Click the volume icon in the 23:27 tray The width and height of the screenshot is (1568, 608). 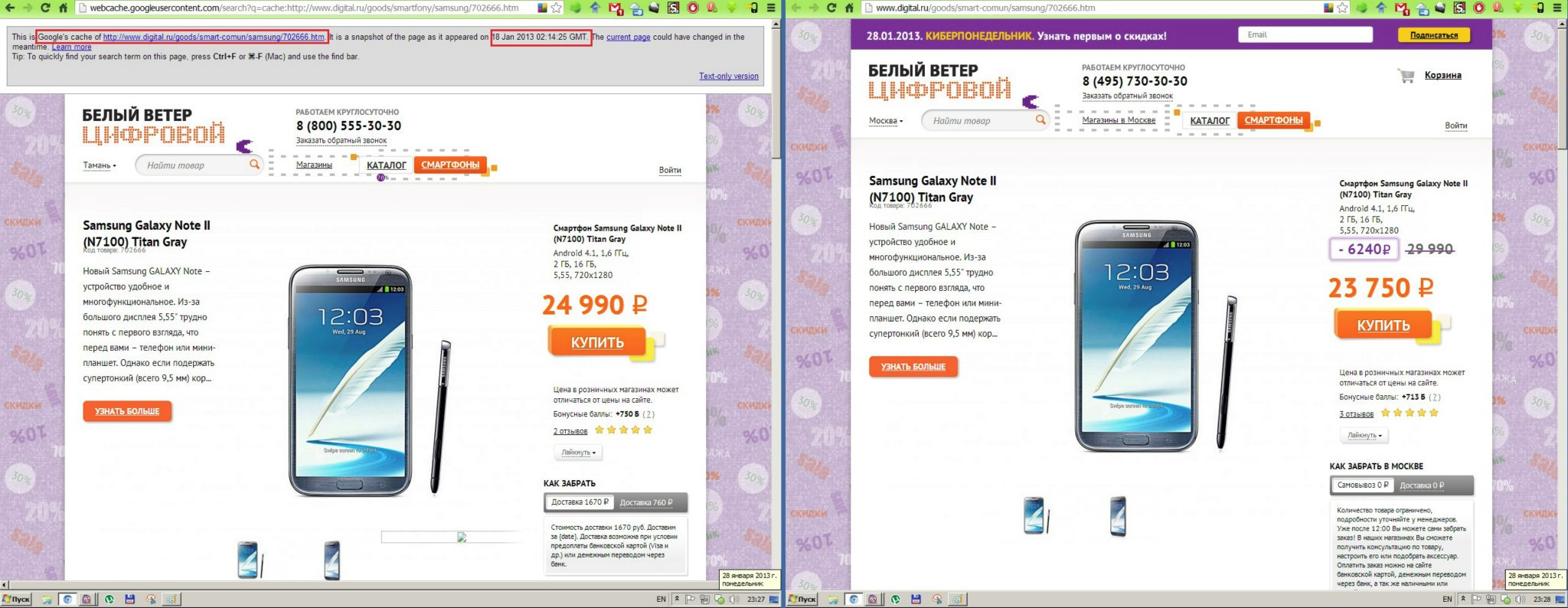[x=733, y=600]
